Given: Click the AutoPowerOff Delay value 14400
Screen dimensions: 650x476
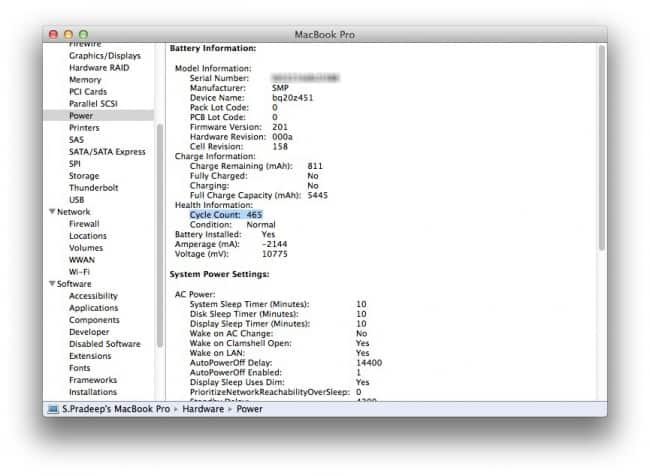Looking at the screenshot, I should tap(369, 363).
